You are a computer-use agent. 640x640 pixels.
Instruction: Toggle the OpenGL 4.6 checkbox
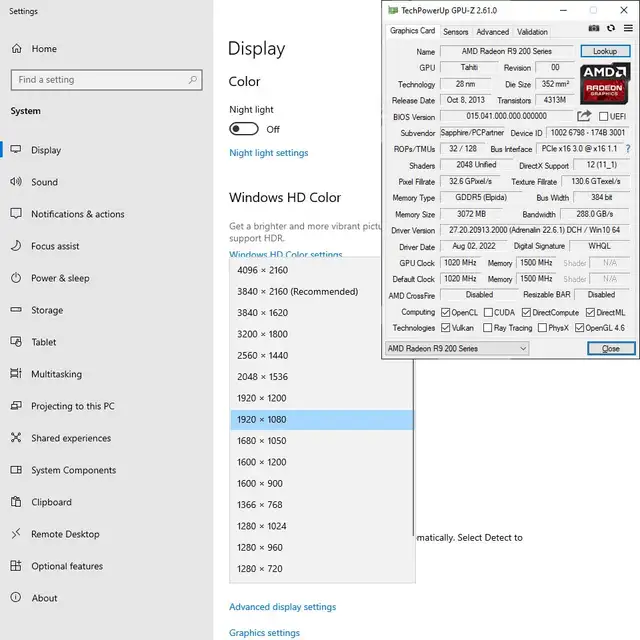tap(579, 328)
